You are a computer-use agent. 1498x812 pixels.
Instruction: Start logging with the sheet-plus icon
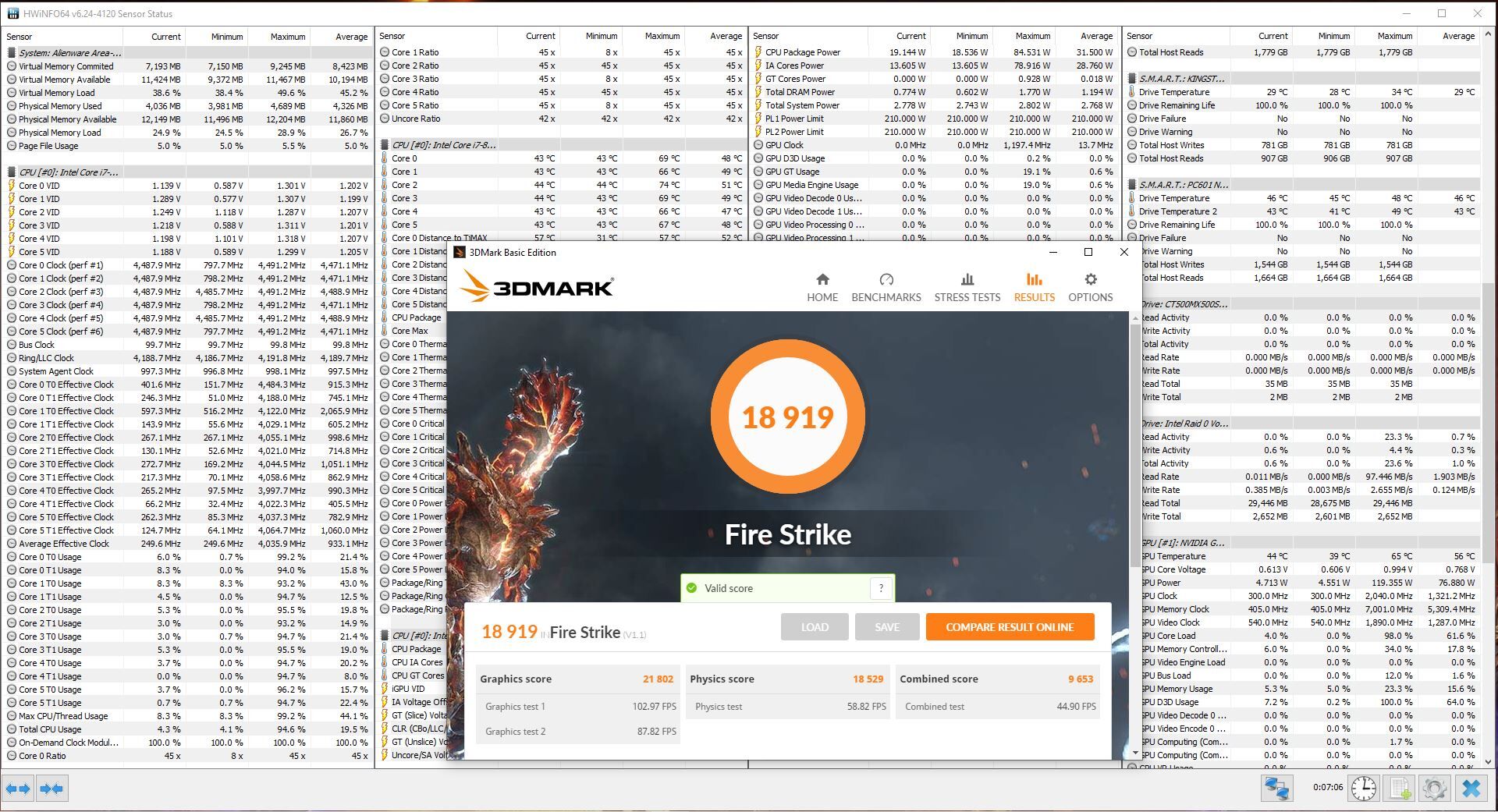(x=1400, y=789)
